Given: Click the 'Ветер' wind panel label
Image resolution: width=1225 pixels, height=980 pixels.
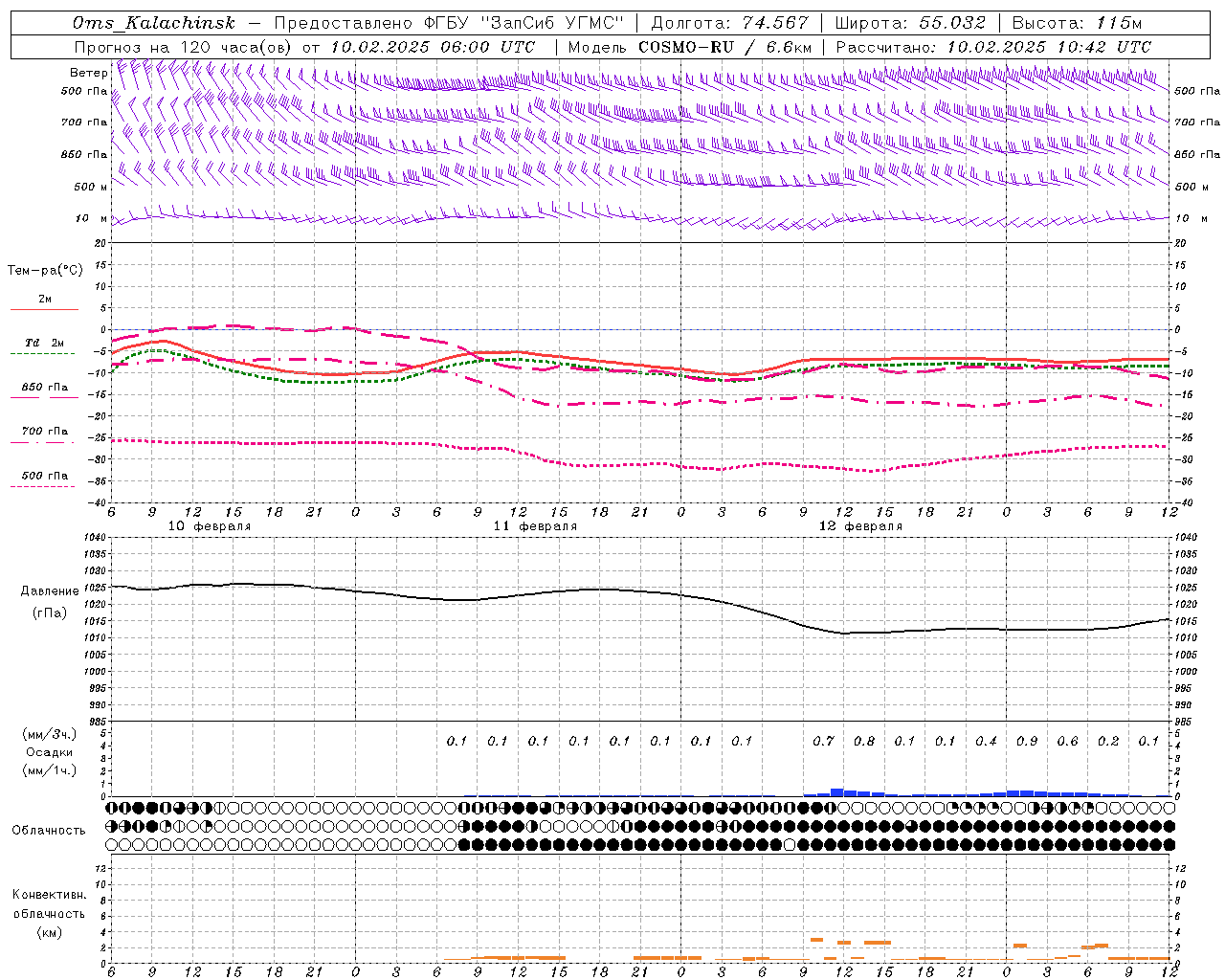Looking at the screenshot, I should [x=88, y=73].
